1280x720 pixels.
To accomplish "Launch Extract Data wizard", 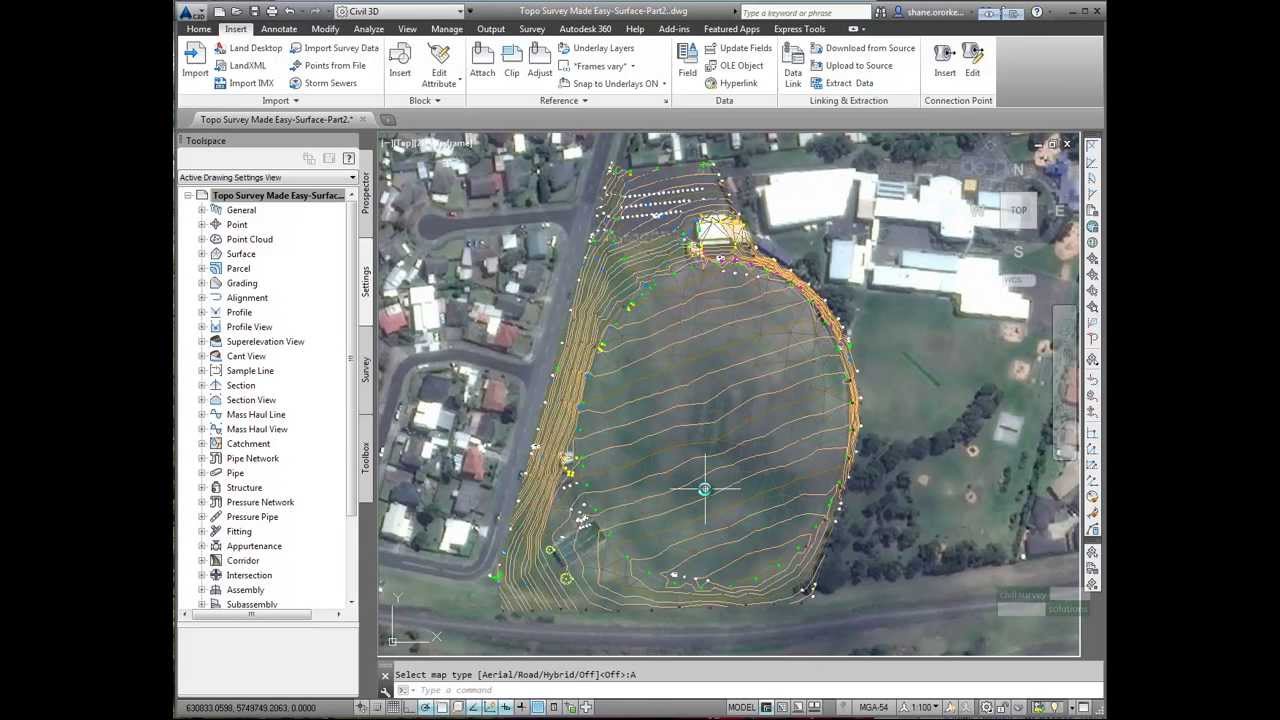I will (x=841, y=83).
